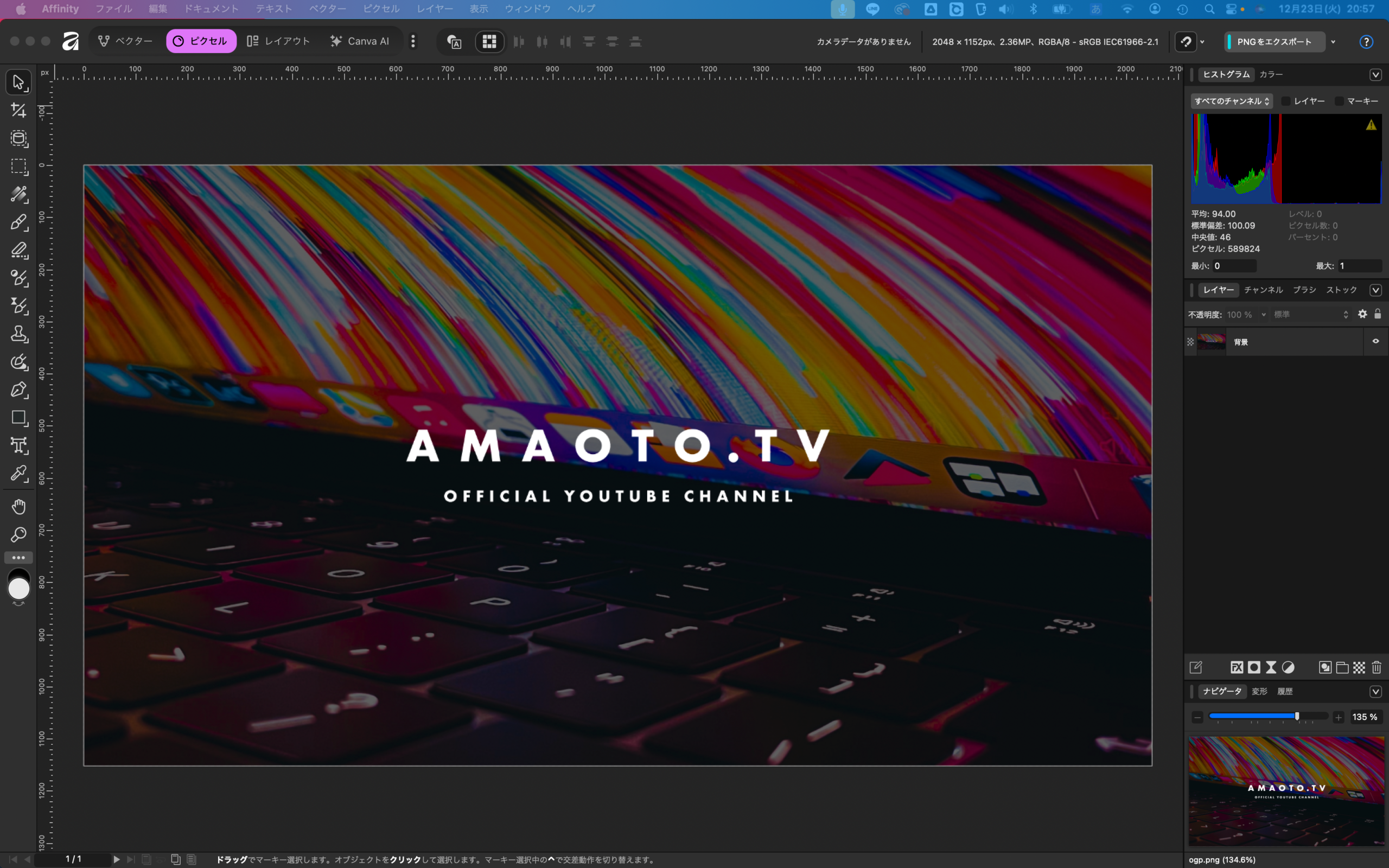Click the PNGをエクスポート button
1389x868 pixels.
click(1274, 41)
